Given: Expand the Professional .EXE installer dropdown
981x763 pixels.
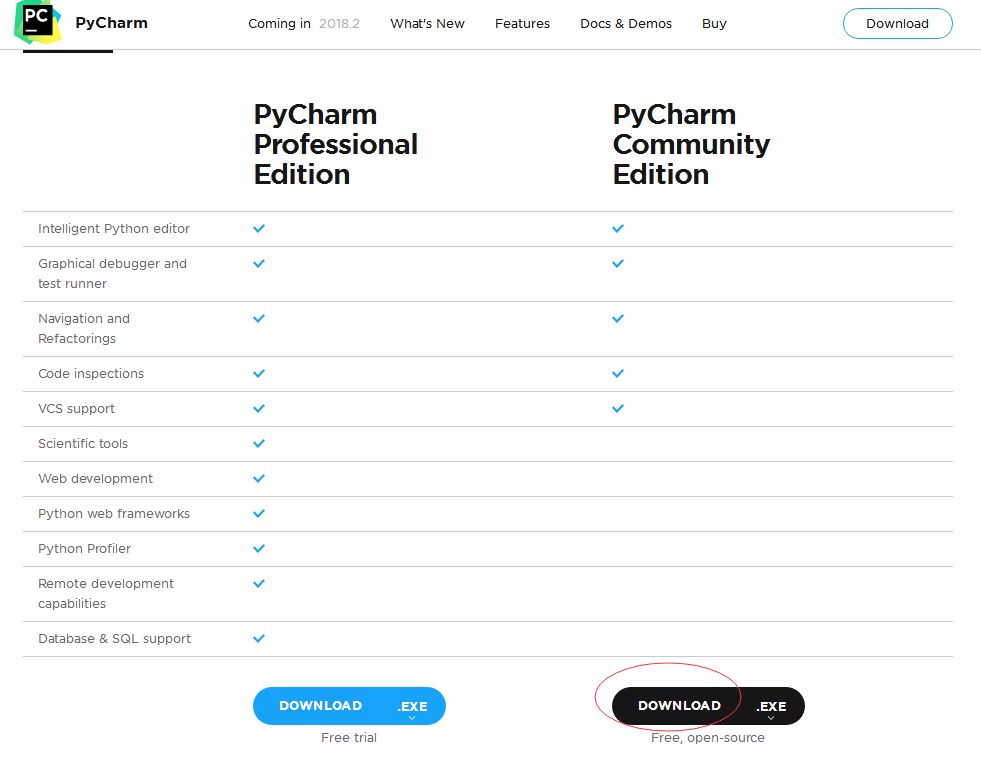Looking at the screenshot, I should [412, 707].
